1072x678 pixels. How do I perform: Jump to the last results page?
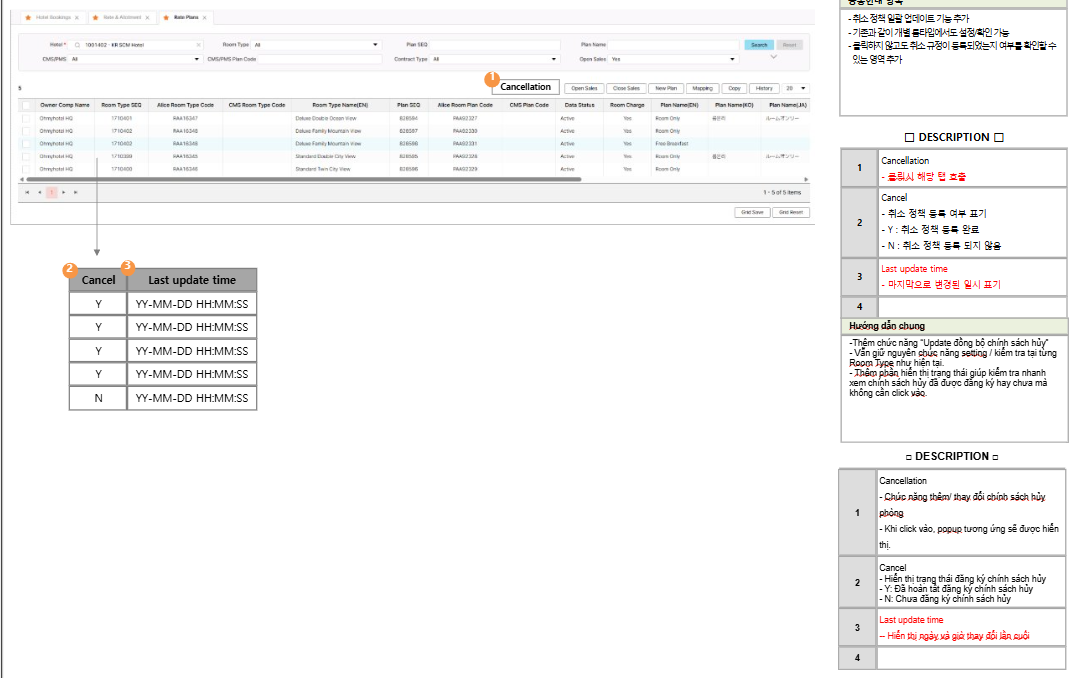[x=75, y=192]
